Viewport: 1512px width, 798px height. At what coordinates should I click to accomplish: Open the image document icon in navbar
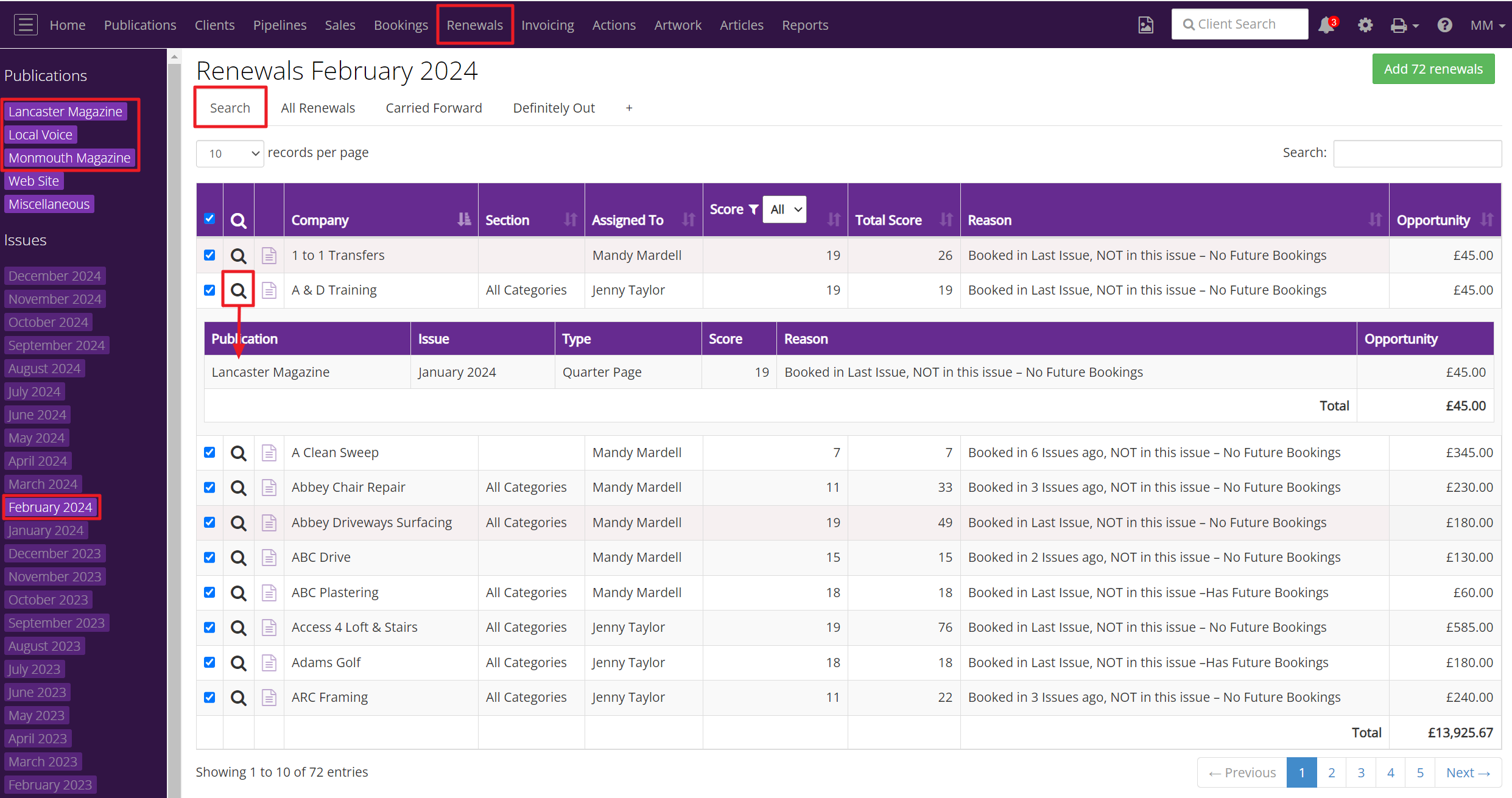click(x=1145, y=25)
